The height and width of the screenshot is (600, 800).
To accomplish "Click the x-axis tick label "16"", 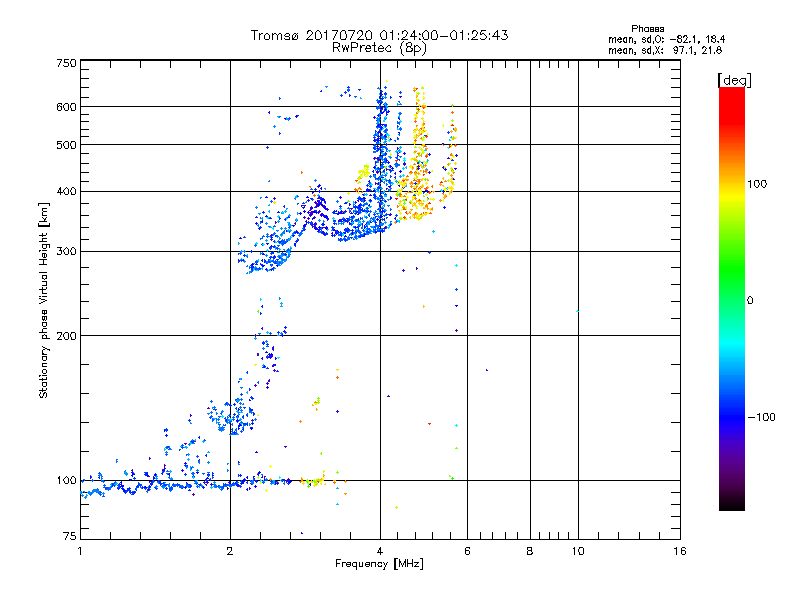I will (x=680, y=551).
